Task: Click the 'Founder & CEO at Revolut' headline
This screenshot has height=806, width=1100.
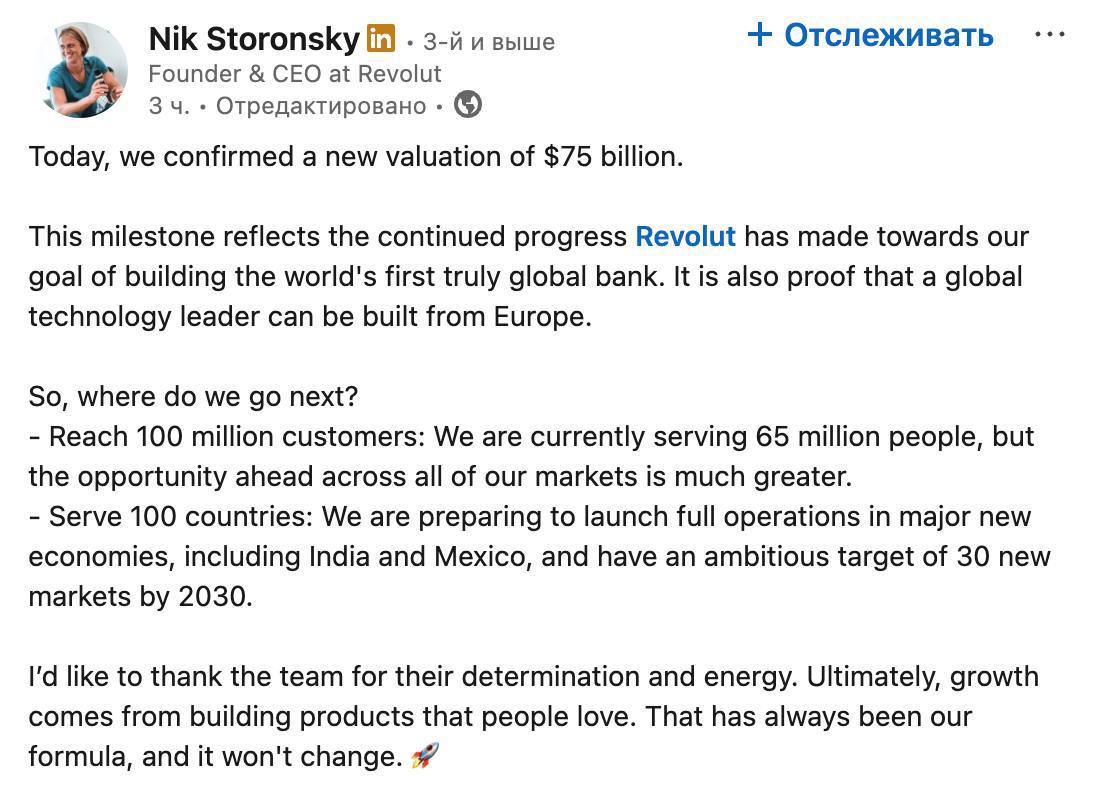Action: tap(295, 73)
